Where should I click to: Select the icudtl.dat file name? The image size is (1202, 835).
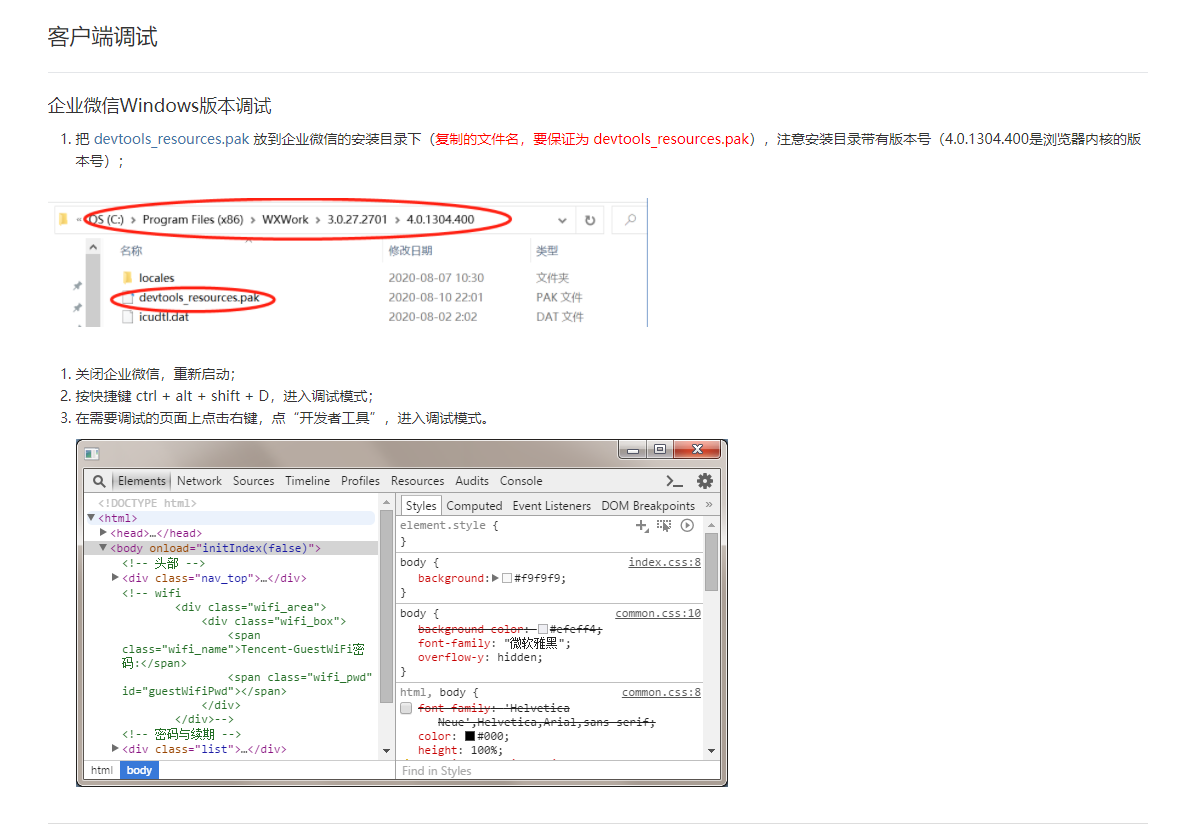164,317
